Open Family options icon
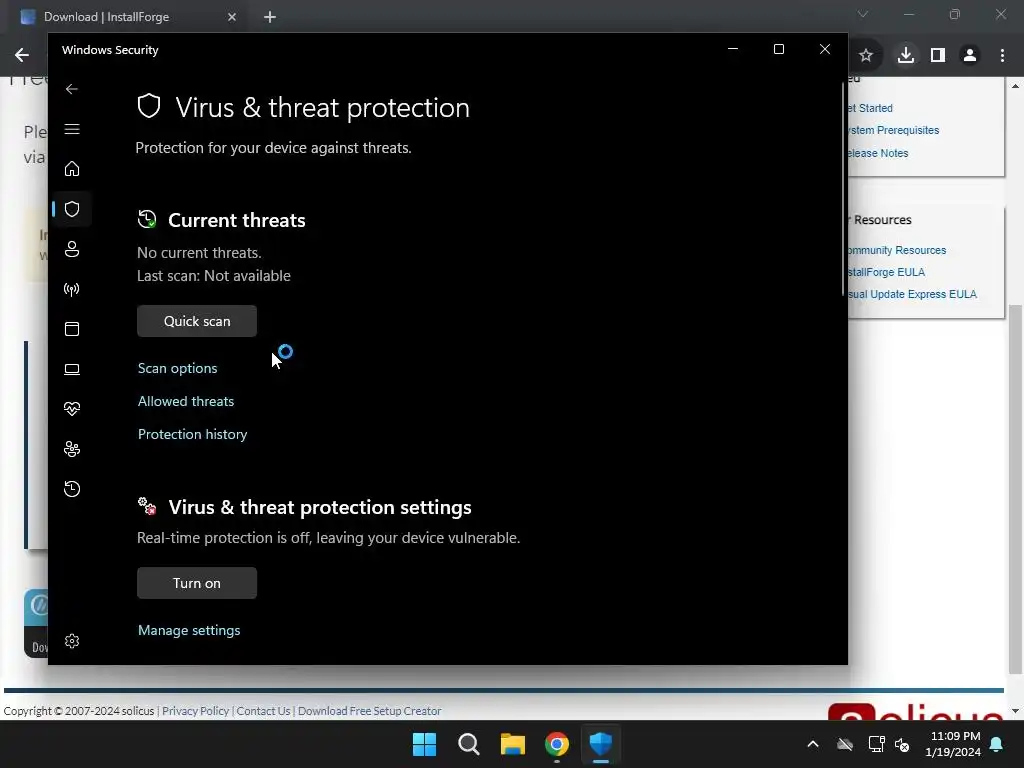 (72, 449)
